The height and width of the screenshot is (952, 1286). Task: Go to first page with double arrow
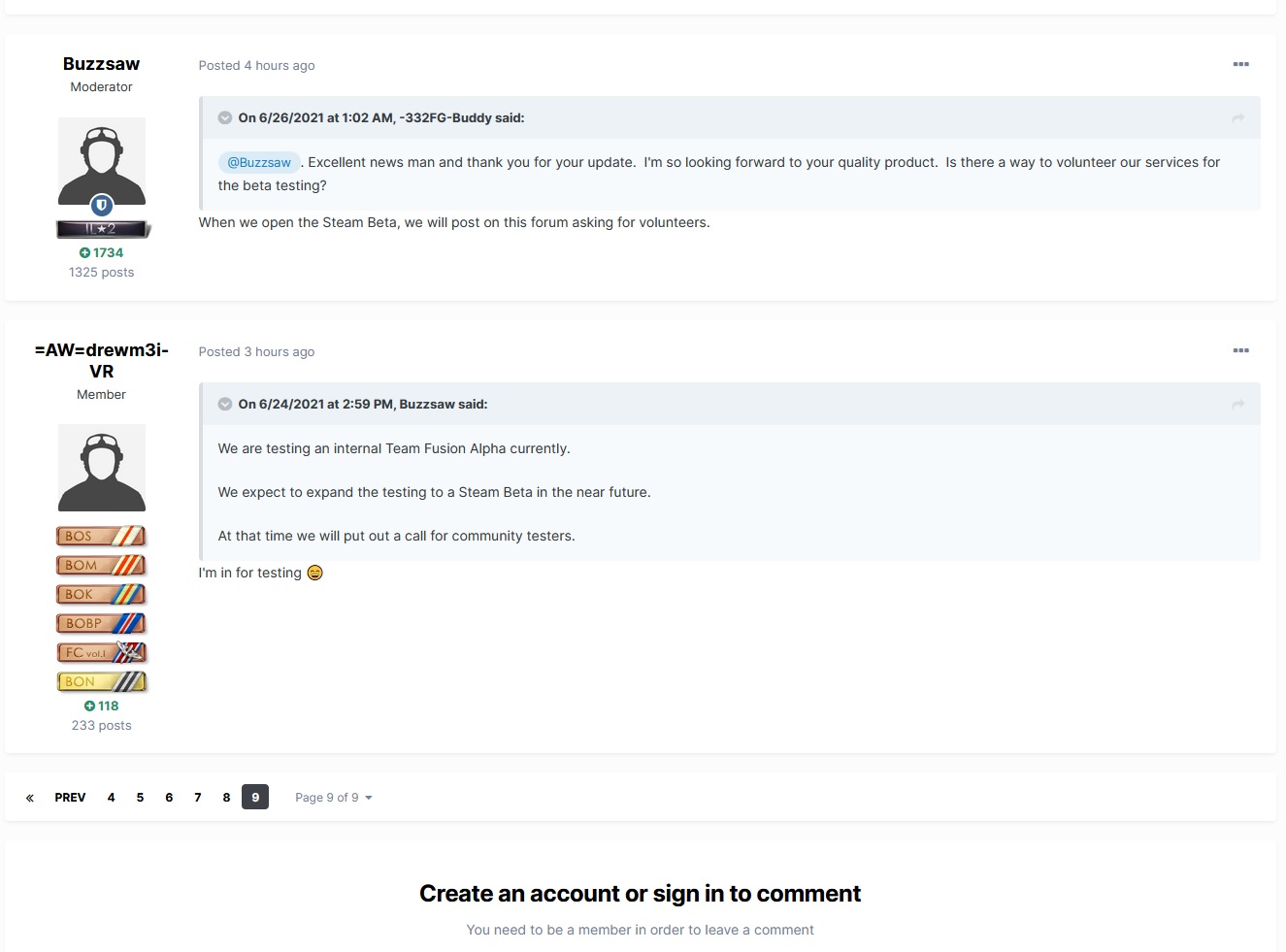(x=30, y=798)
